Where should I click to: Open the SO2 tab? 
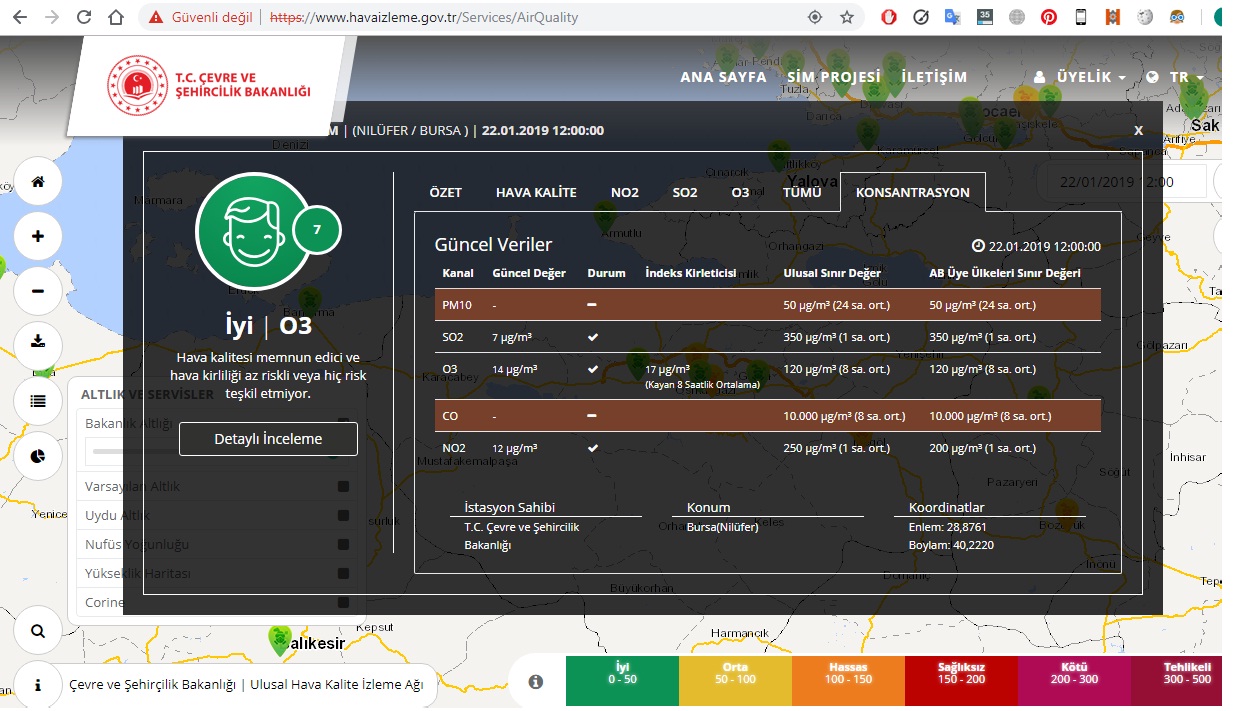coord(685,192)
